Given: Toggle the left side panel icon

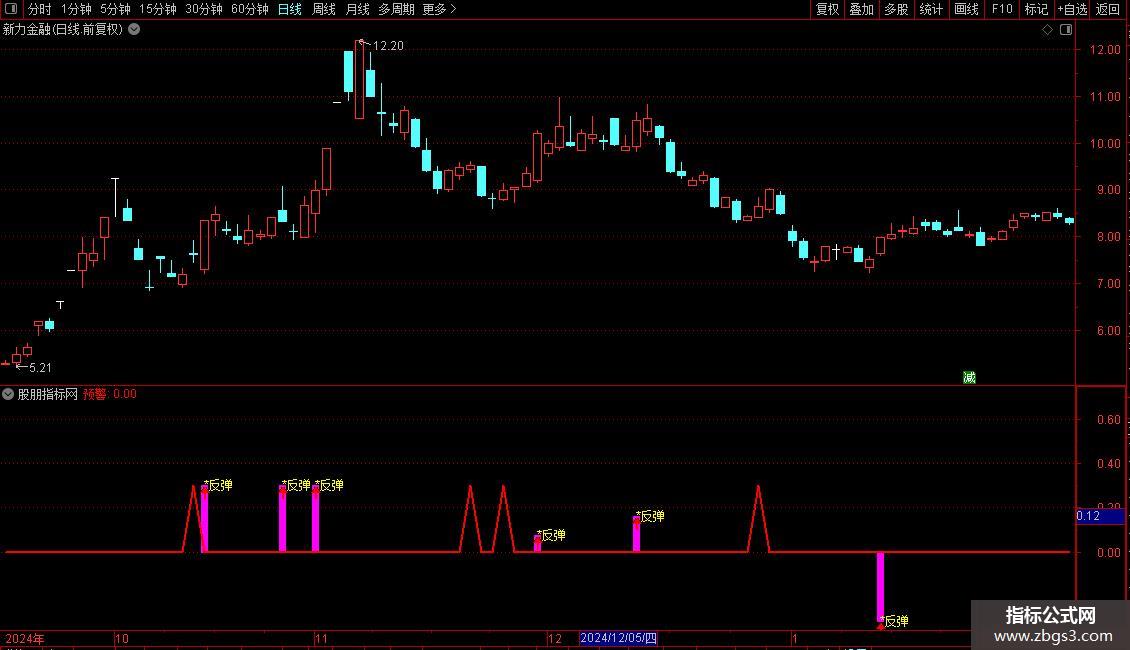Looking at the screenshot, I should pos(11,9).
